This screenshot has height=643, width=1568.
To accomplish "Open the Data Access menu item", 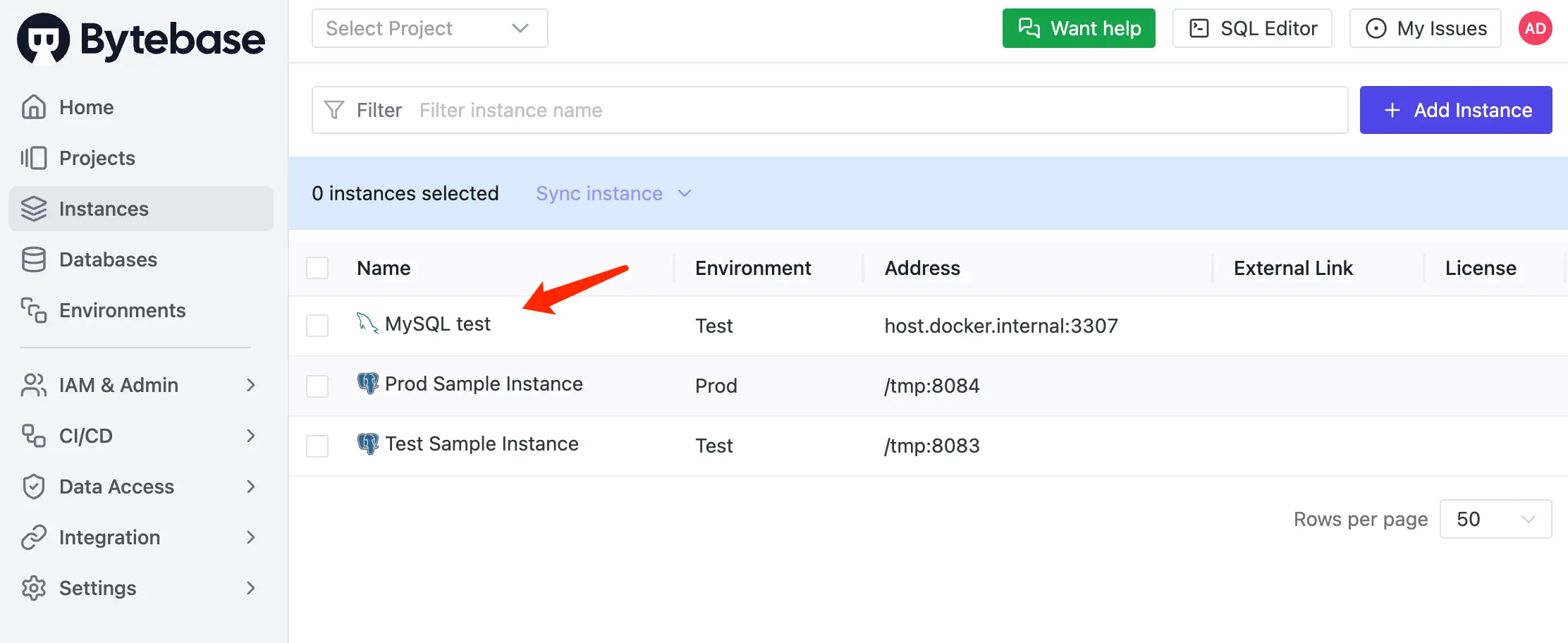I will coord(141,486).
